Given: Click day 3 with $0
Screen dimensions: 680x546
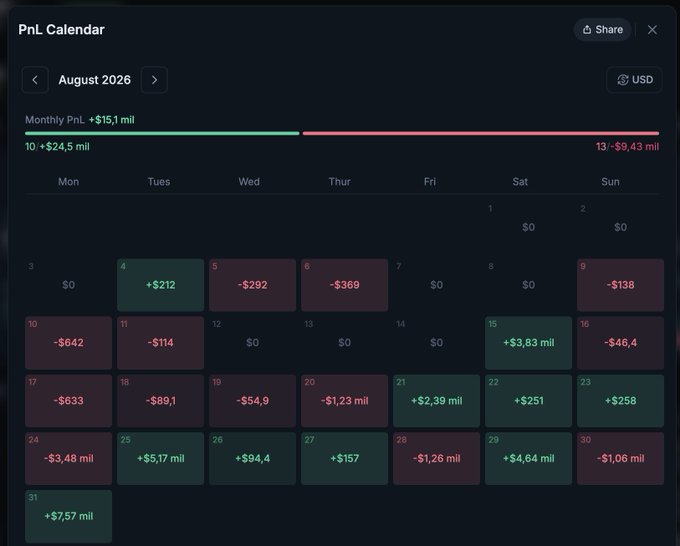Looking at the screenshot, I should (x=69, y=285).
